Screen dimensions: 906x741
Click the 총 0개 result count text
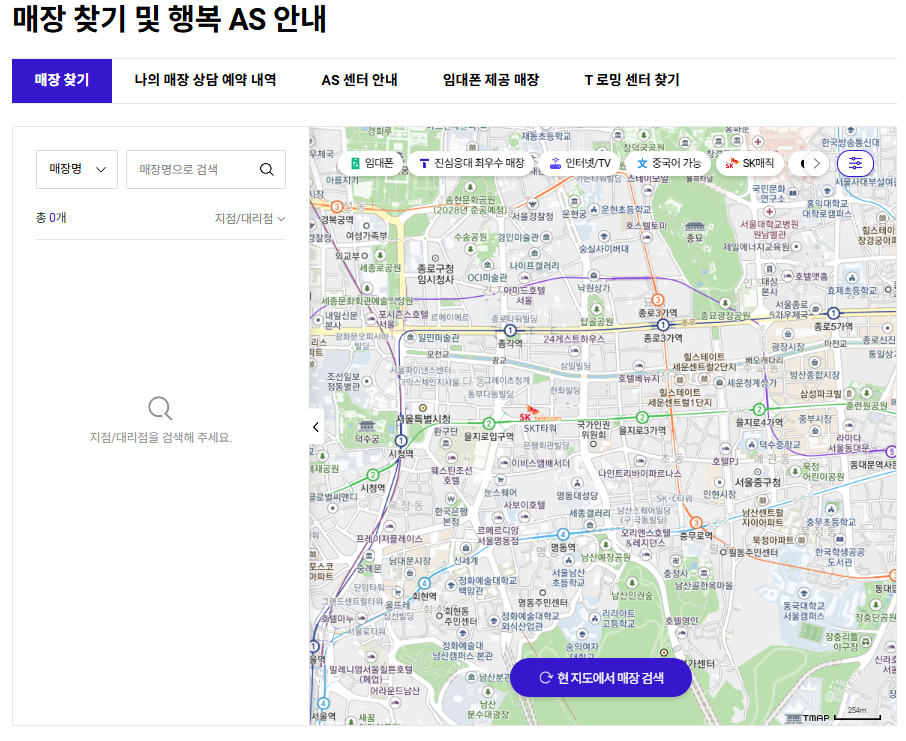click(x=51, y=218)
